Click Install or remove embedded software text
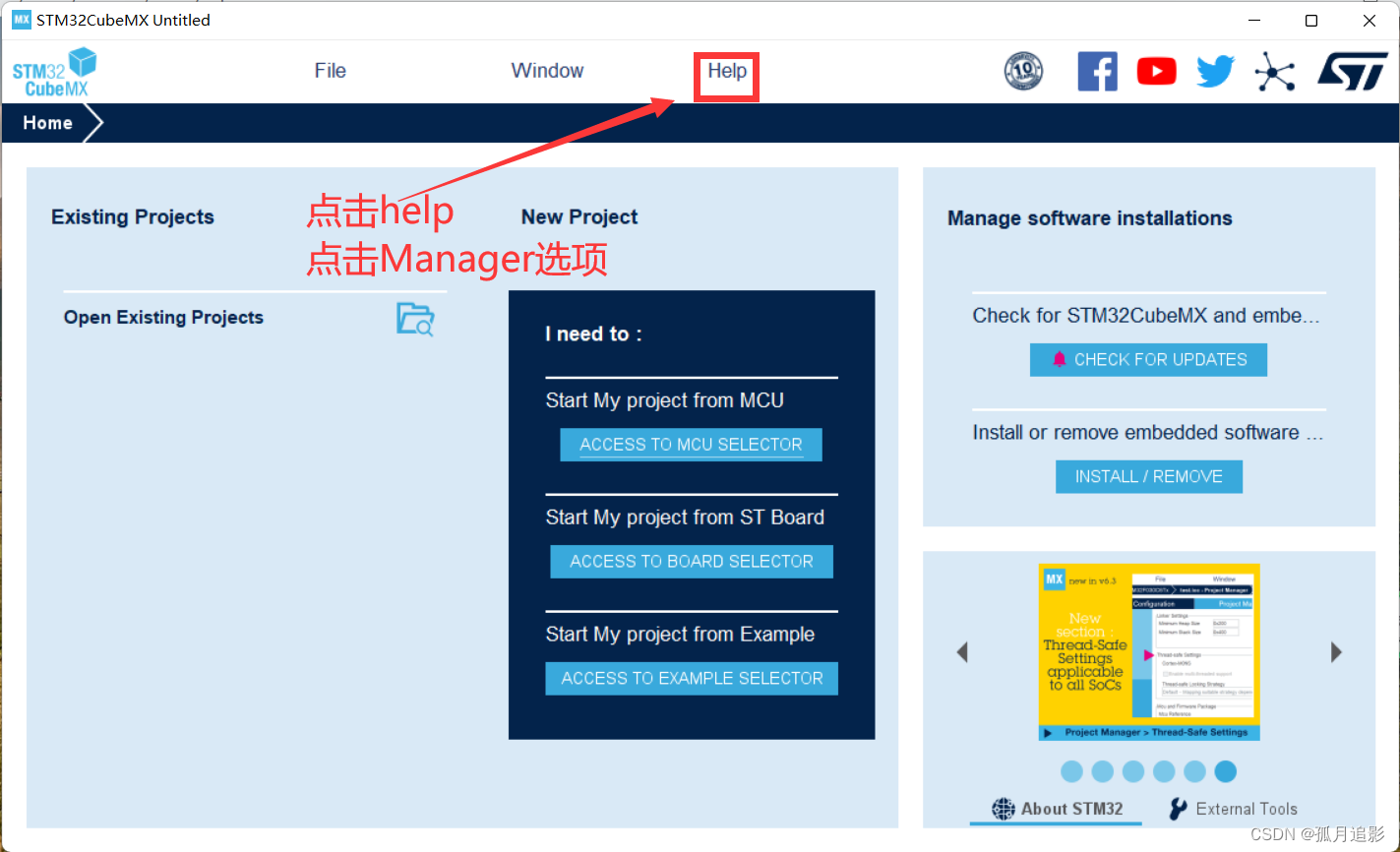This screenshot has height=852, width=1400. pyautogui.click(x=1147, y=433)
